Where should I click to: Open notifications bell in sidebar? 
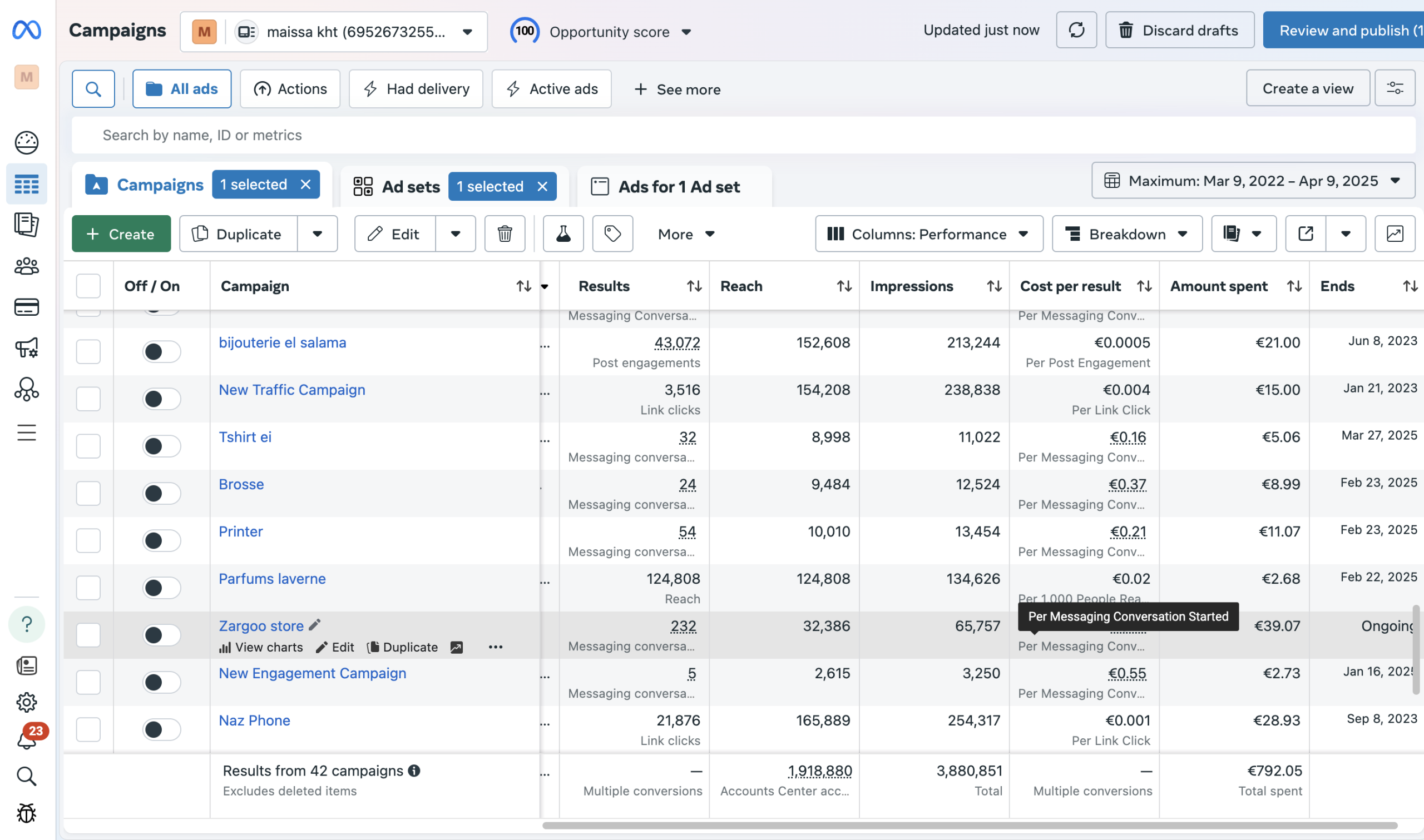26,739
